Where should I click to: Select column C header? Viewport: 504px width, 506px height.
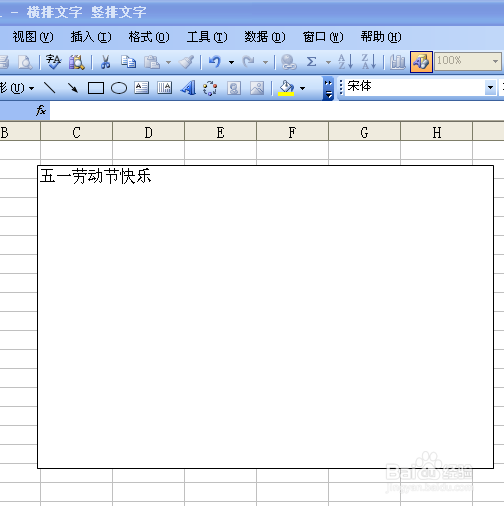pyautogui.click(x=76, y=132)
